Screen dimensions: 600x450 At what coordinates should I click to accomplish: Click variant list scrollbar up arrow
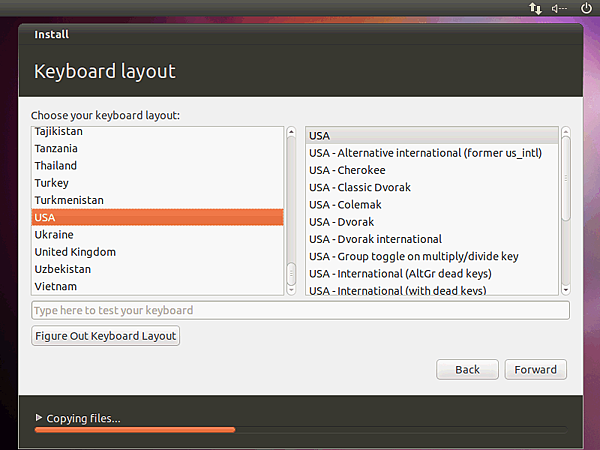click(566, 132)
